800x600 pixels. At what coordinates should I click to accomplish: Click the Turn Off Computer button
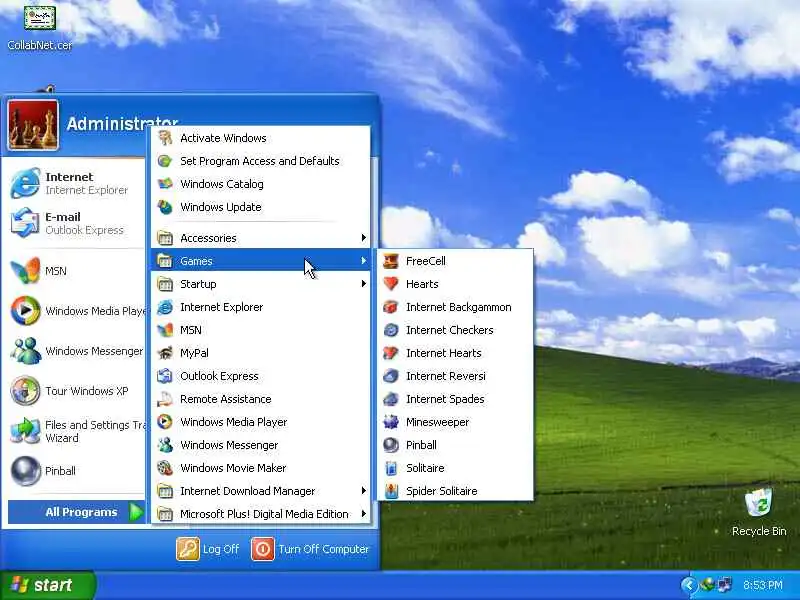coord(310,549)
